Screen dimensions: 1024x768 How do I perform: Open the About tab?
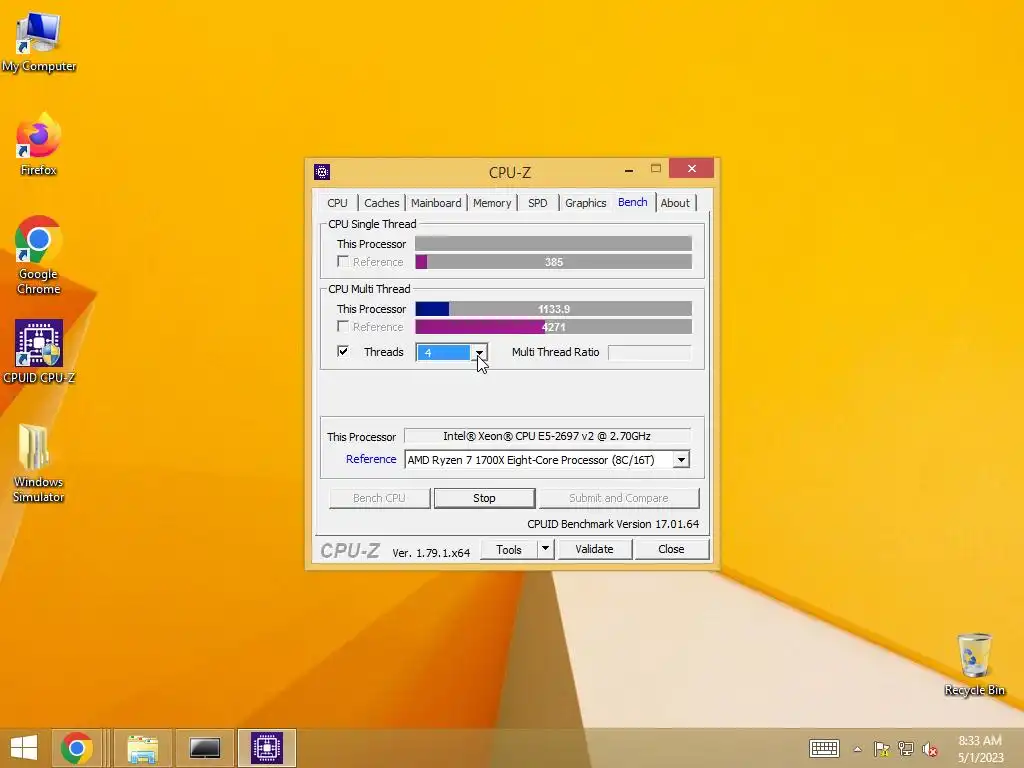tap(675, 203)
